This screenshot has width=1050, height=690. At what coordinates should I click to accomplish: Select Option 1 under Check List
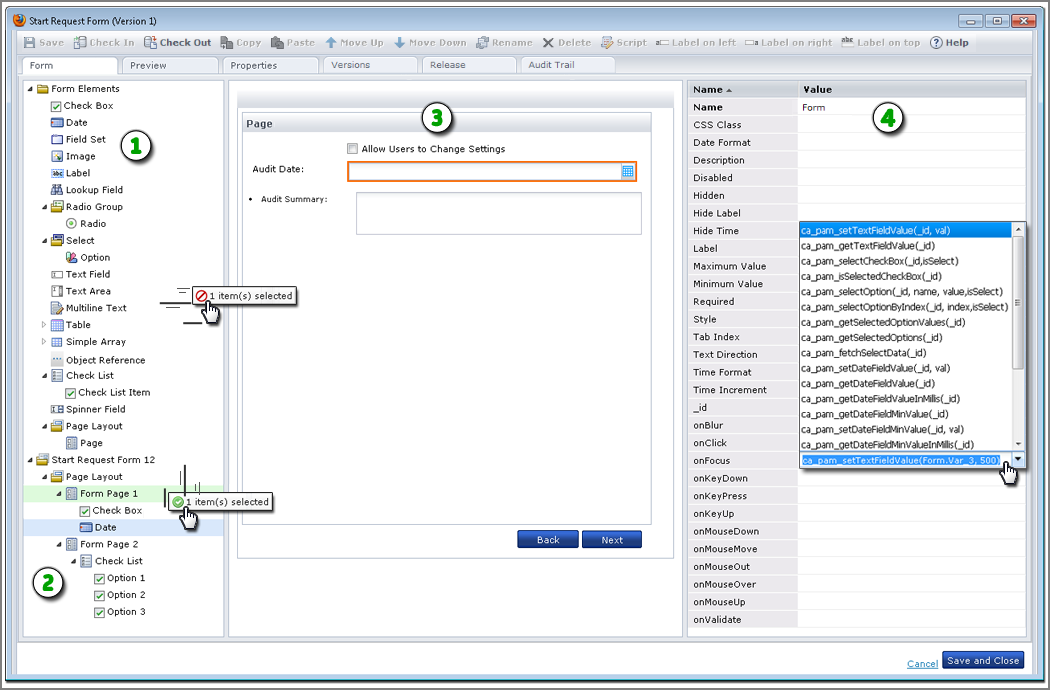(x=124, y=577)
